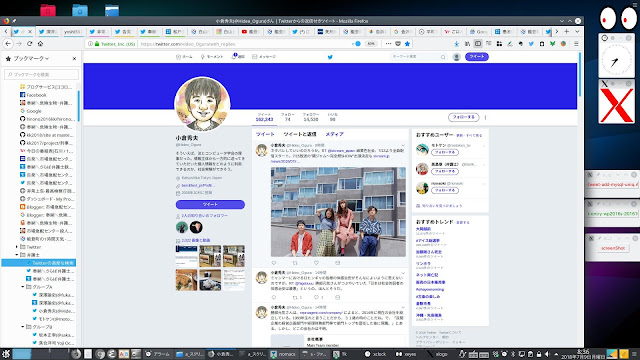Collapse the グループA bookmarks folder

click(x=23, y=287)
